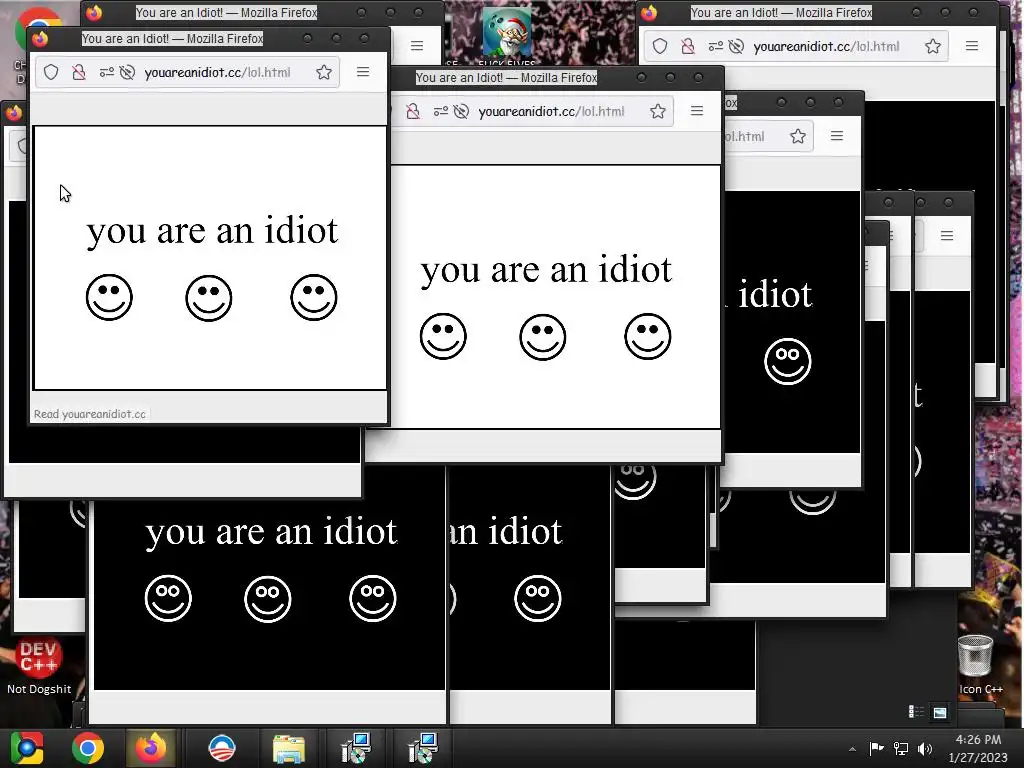The image size is (1024, 768).
Task: Open hamburger menu in middle Firefox window
Action: click(x=697, y=111)
